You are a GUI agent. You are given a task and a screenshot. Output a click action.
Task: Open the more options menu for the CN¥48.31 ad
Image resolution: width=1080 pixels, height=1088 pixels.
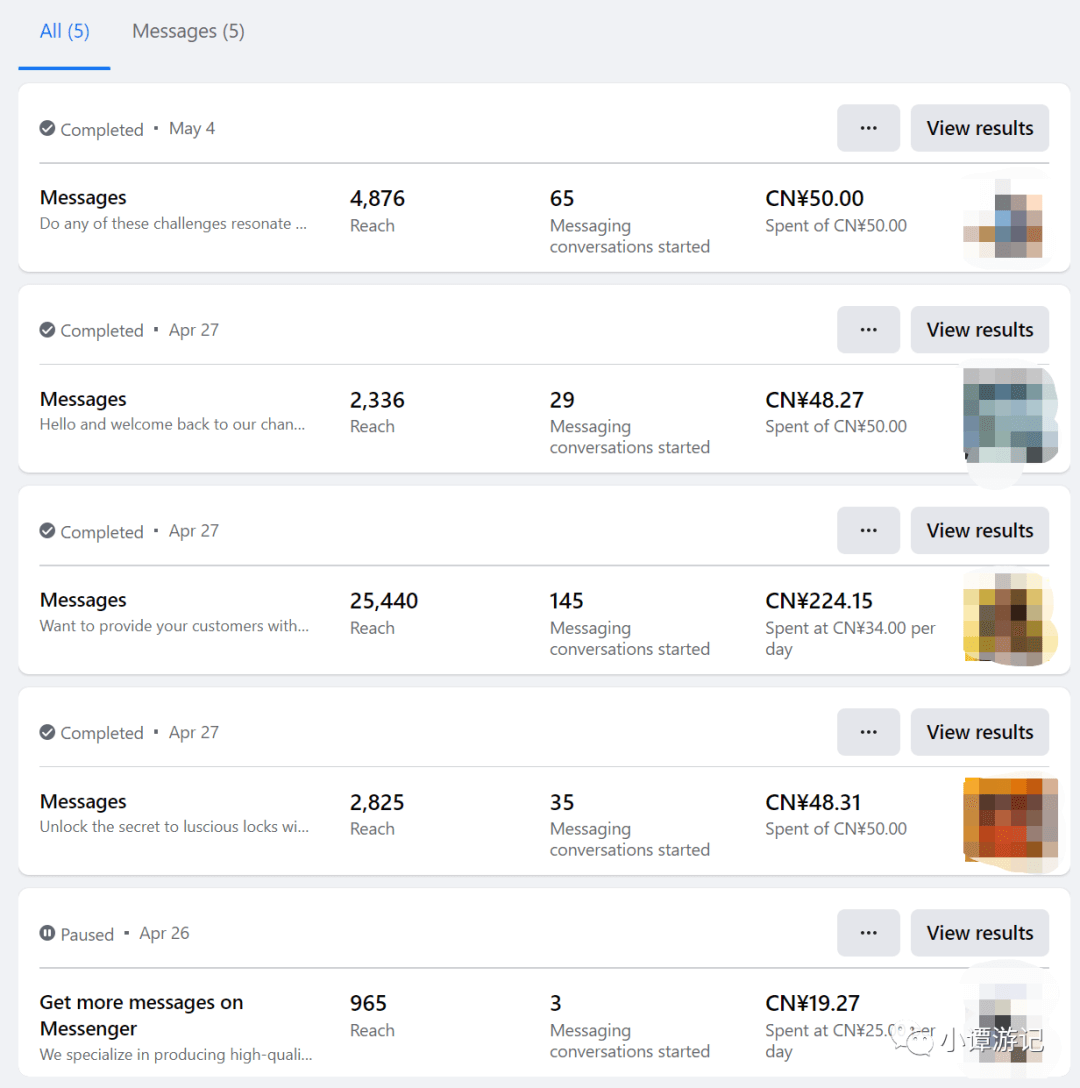pos(868,732)
